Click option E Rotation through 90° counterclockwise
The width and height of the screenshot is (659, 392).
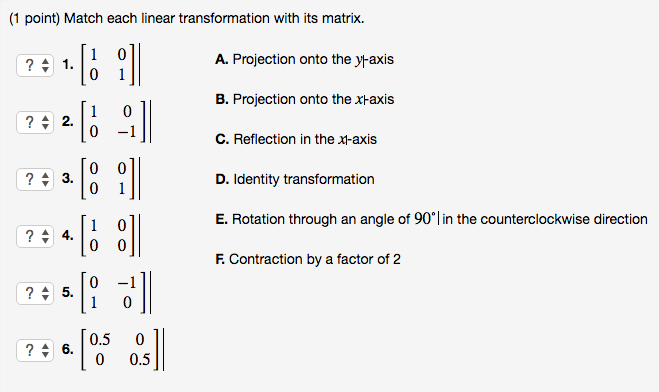431,219
